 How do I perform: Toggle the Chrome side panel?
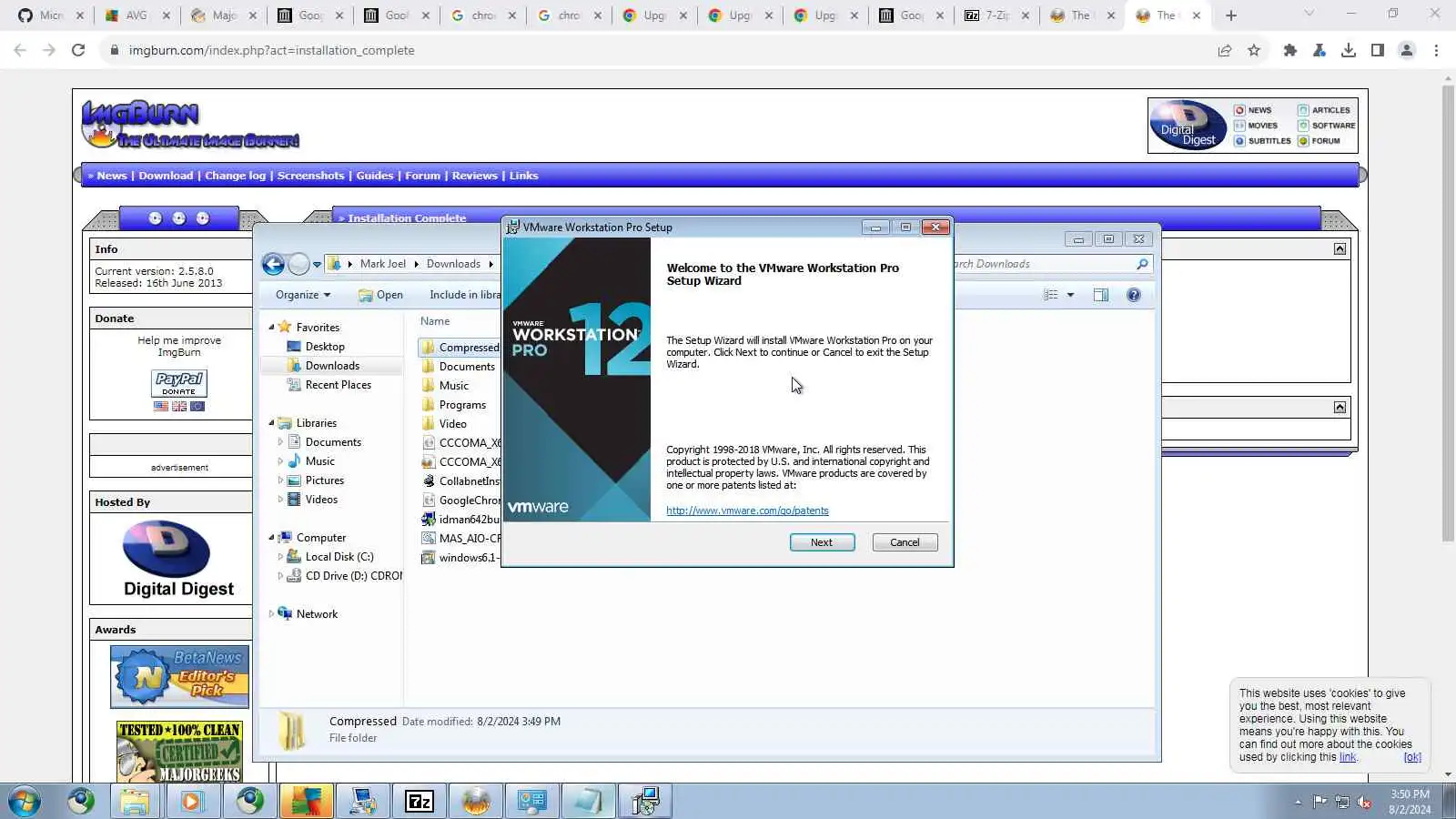pos(1378,50)
